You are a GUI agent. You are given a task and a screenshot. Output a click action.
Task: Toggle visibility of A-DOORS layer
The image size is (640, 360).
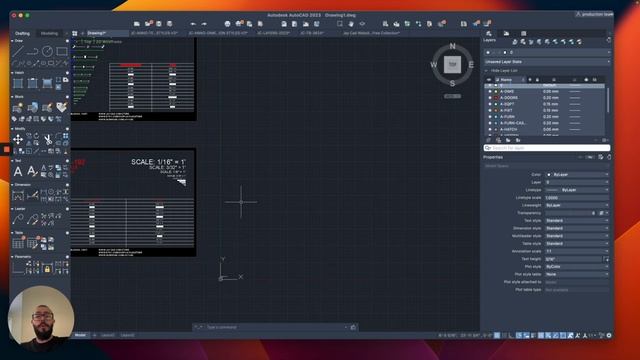490,98
